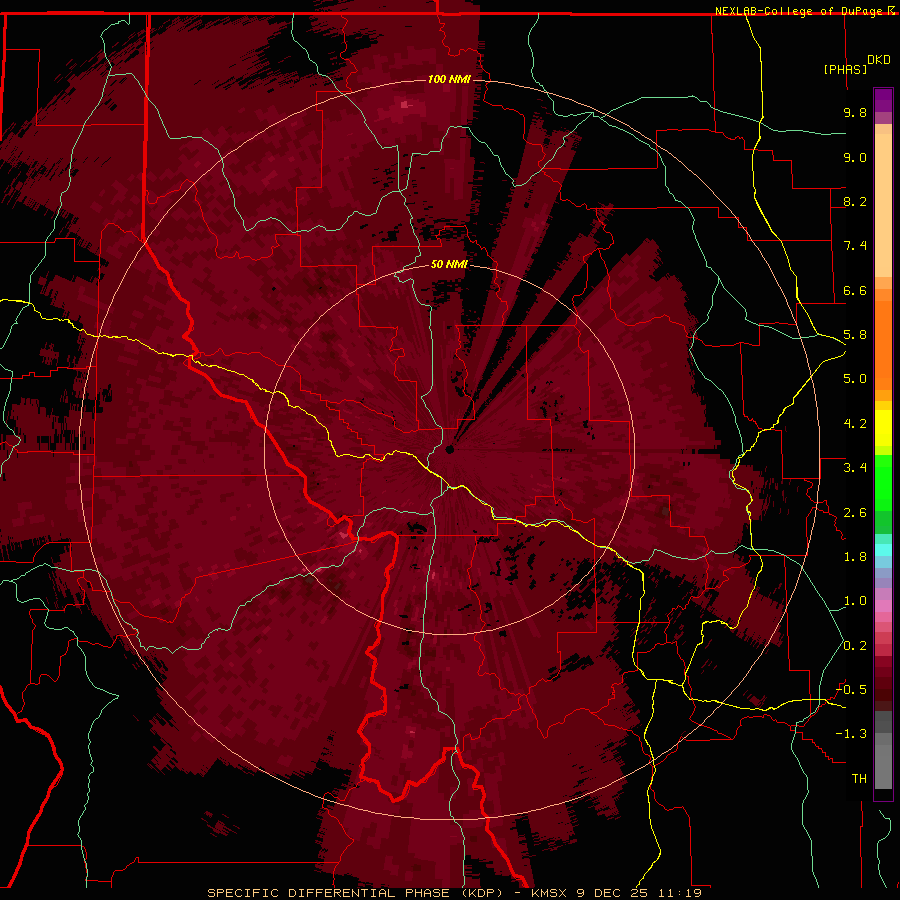Click the 100 NMI range ring label
Image resolution: width=900 pixels, height=900 pixels.
pos(449,79)
